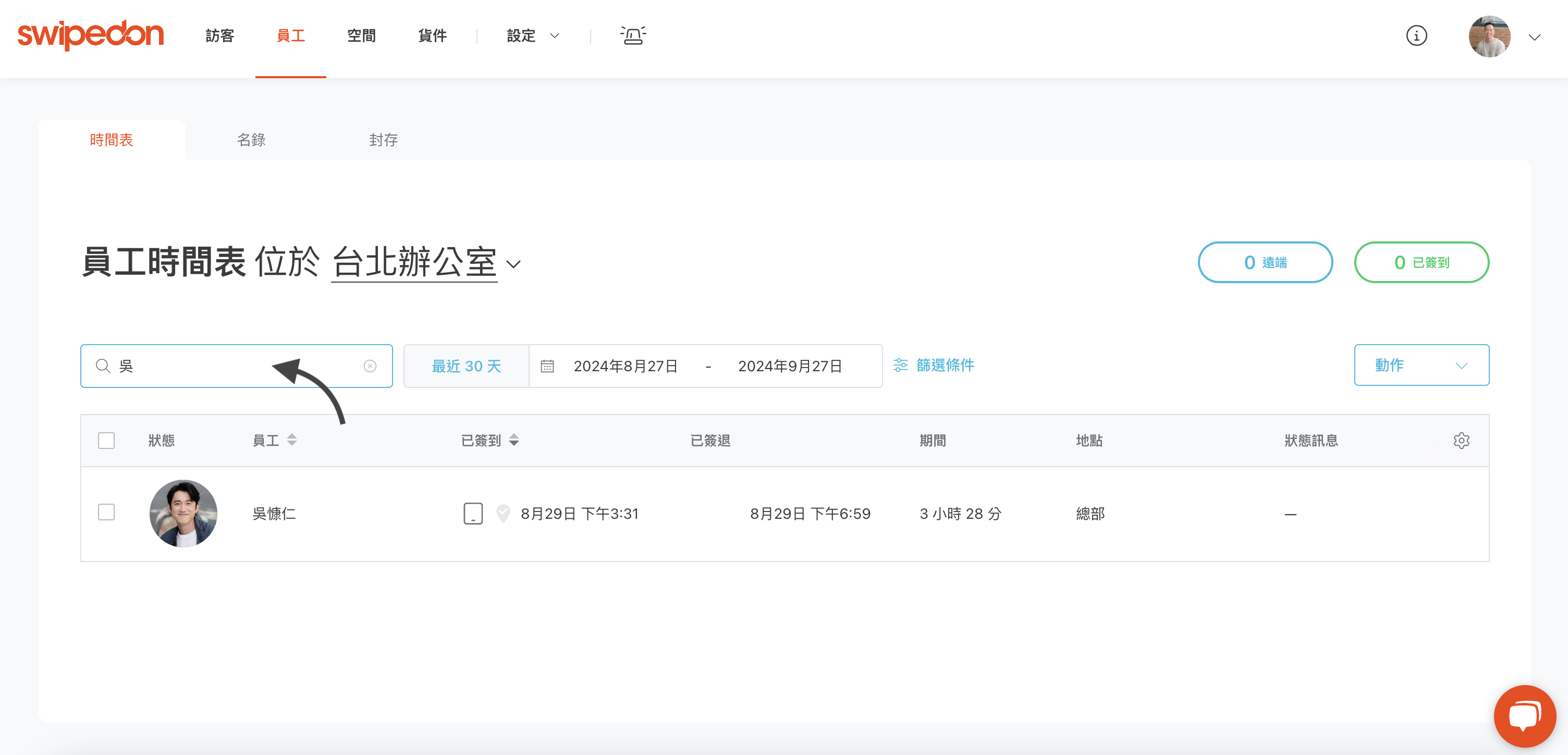1568x755 pixels.
Task: Click employee name 吳慷仁
Action: [x=274, y=514]
